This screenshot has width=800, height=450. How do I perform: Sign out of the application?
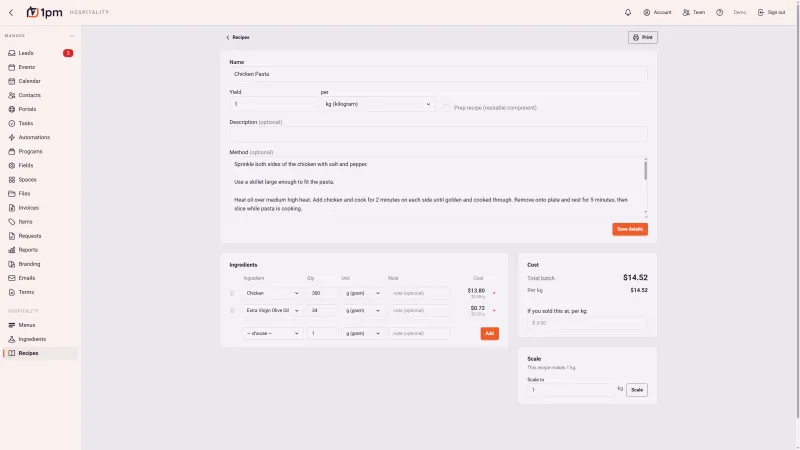[771, 12]
